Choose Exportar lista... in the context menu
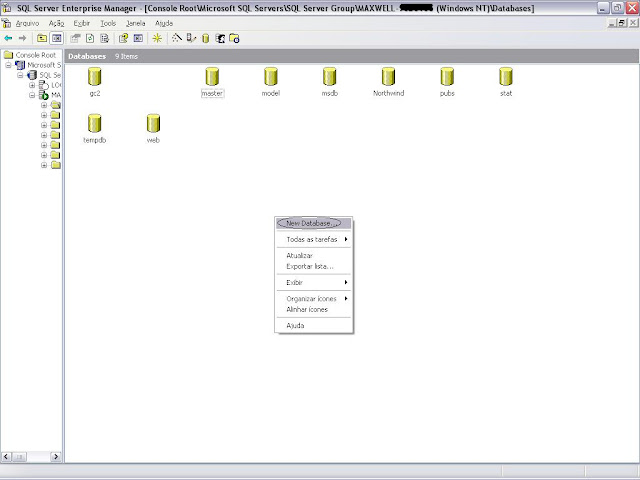640x480 pixels. (x=313, y=267)
